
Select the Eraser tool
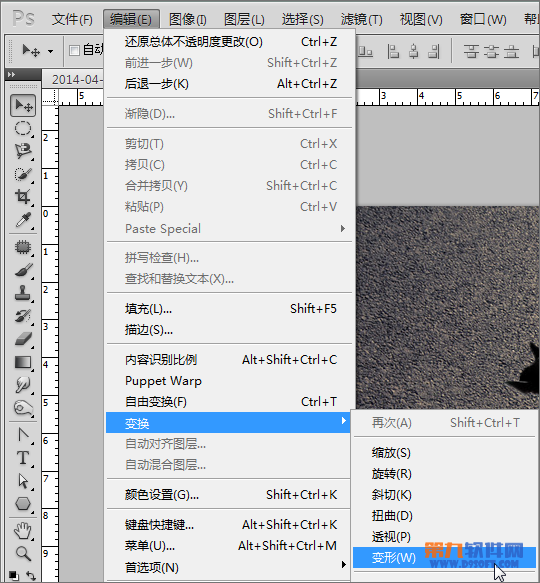[x=23, y=339]
